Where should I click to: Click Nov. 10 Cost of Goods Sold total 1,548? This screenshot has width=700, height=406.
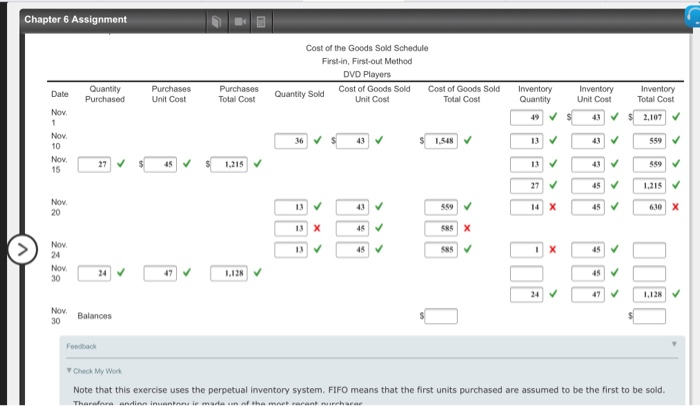tap(441, 141)
